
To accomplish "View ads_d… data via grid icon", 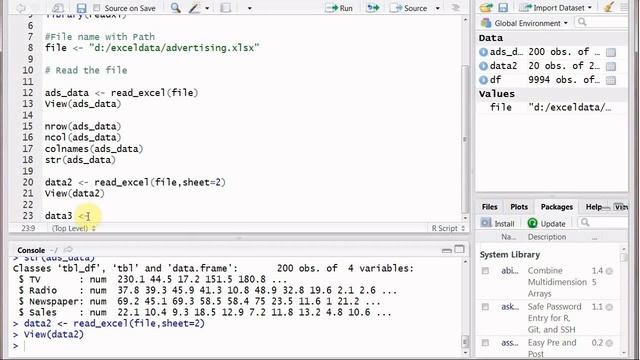I will tap(611, 52).
